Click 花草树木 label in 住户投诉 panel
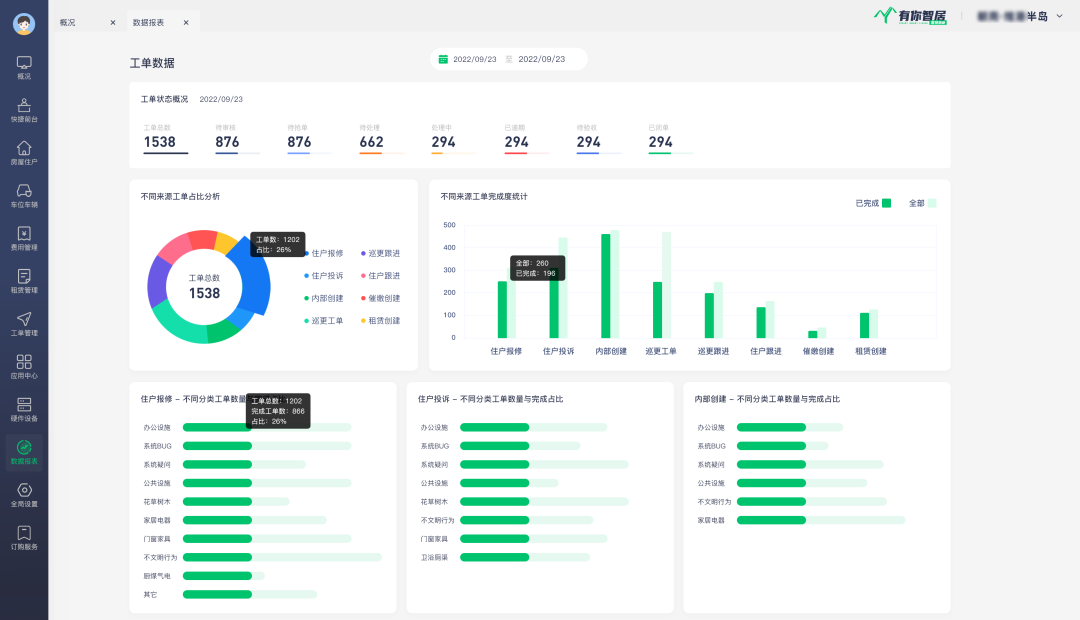The width and height of the screenshot is (1080, 620). tap(434, 502)
